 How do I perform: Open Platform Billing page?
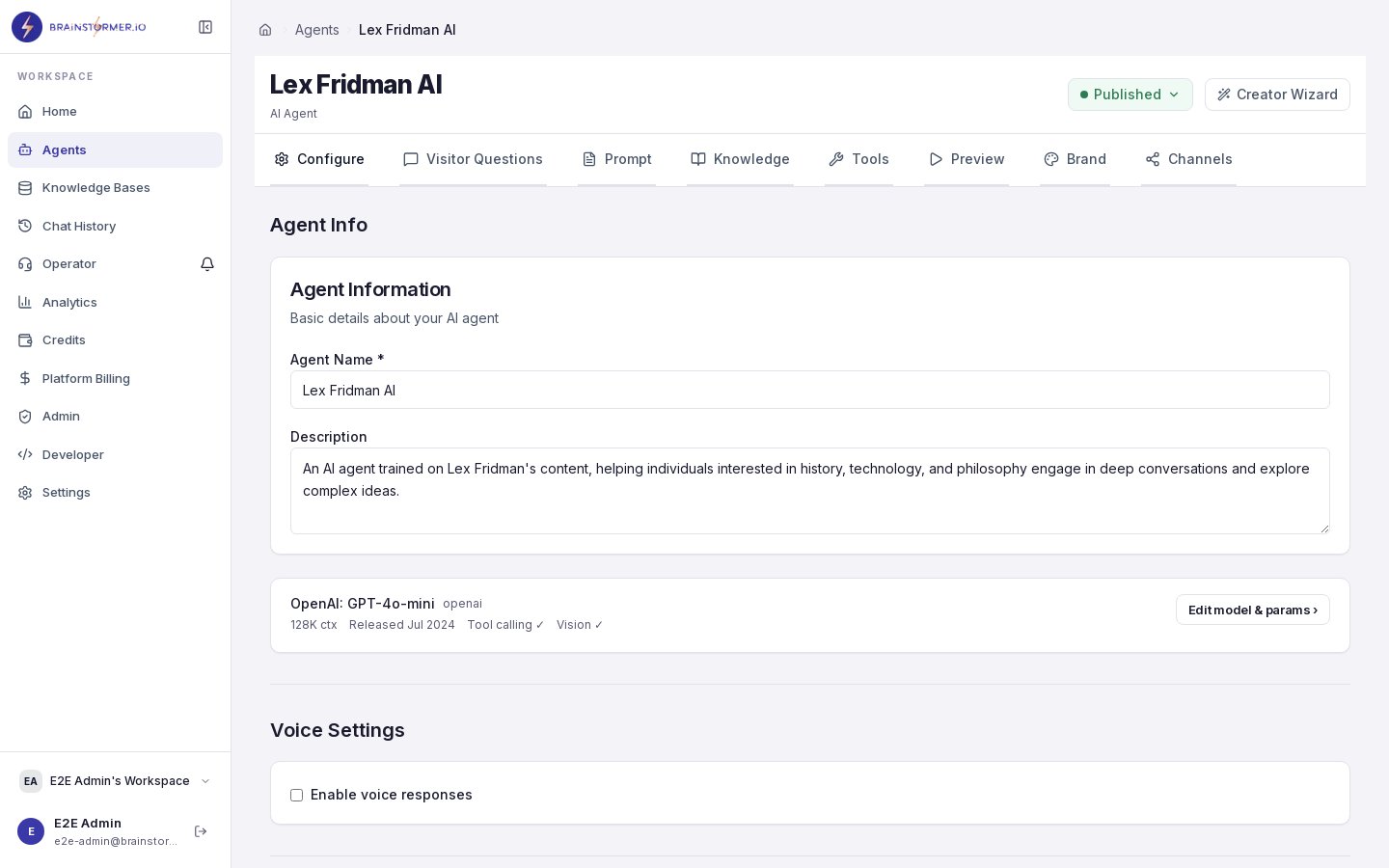pyautogui.click(x=116, y=378)
